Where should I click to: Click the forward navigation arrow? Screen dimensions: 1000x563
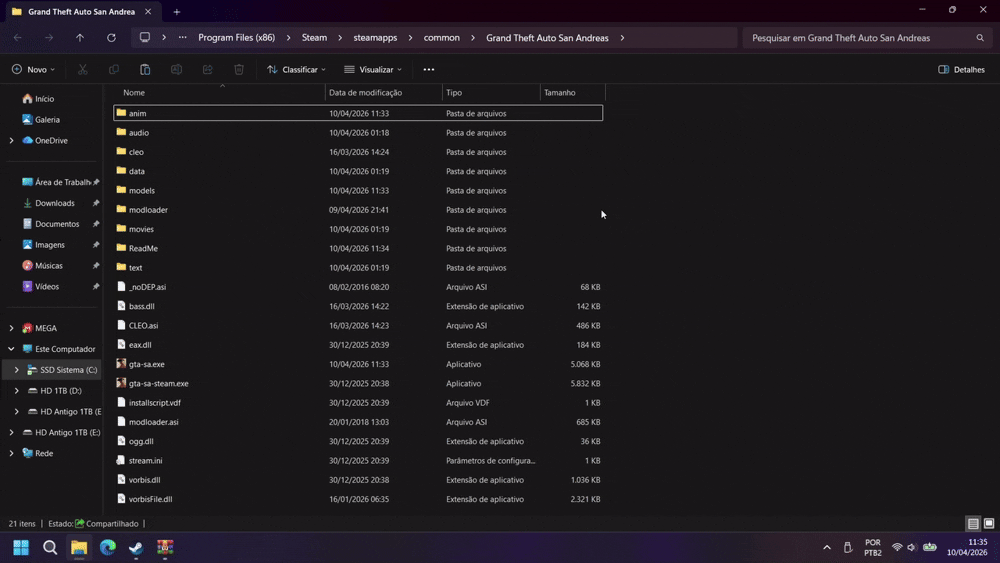tap(48, 38)
